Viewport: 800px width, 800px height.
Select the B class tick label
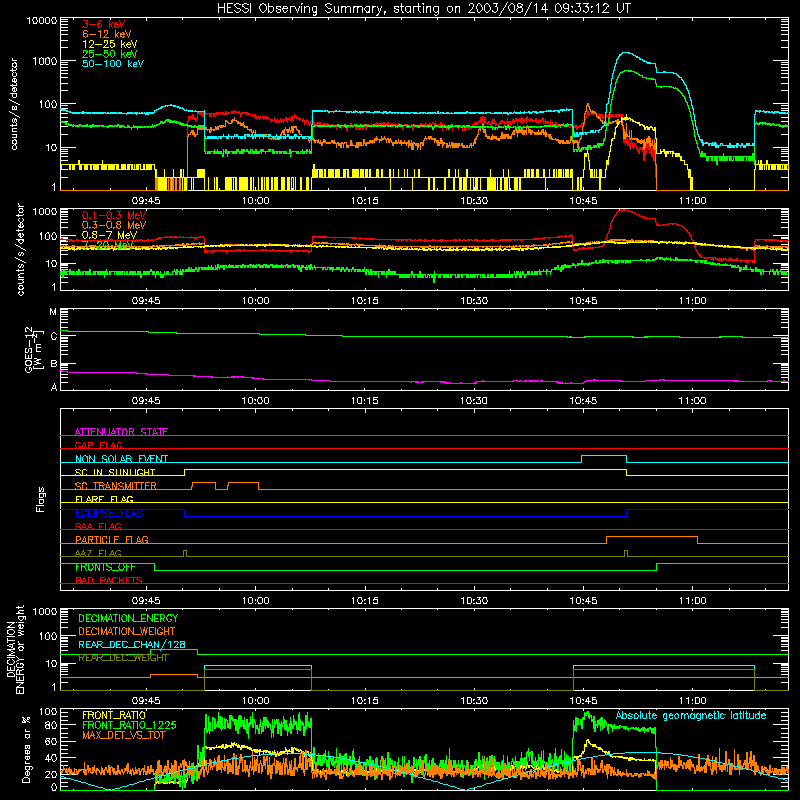pyautogui.click(x=54, y=364)
